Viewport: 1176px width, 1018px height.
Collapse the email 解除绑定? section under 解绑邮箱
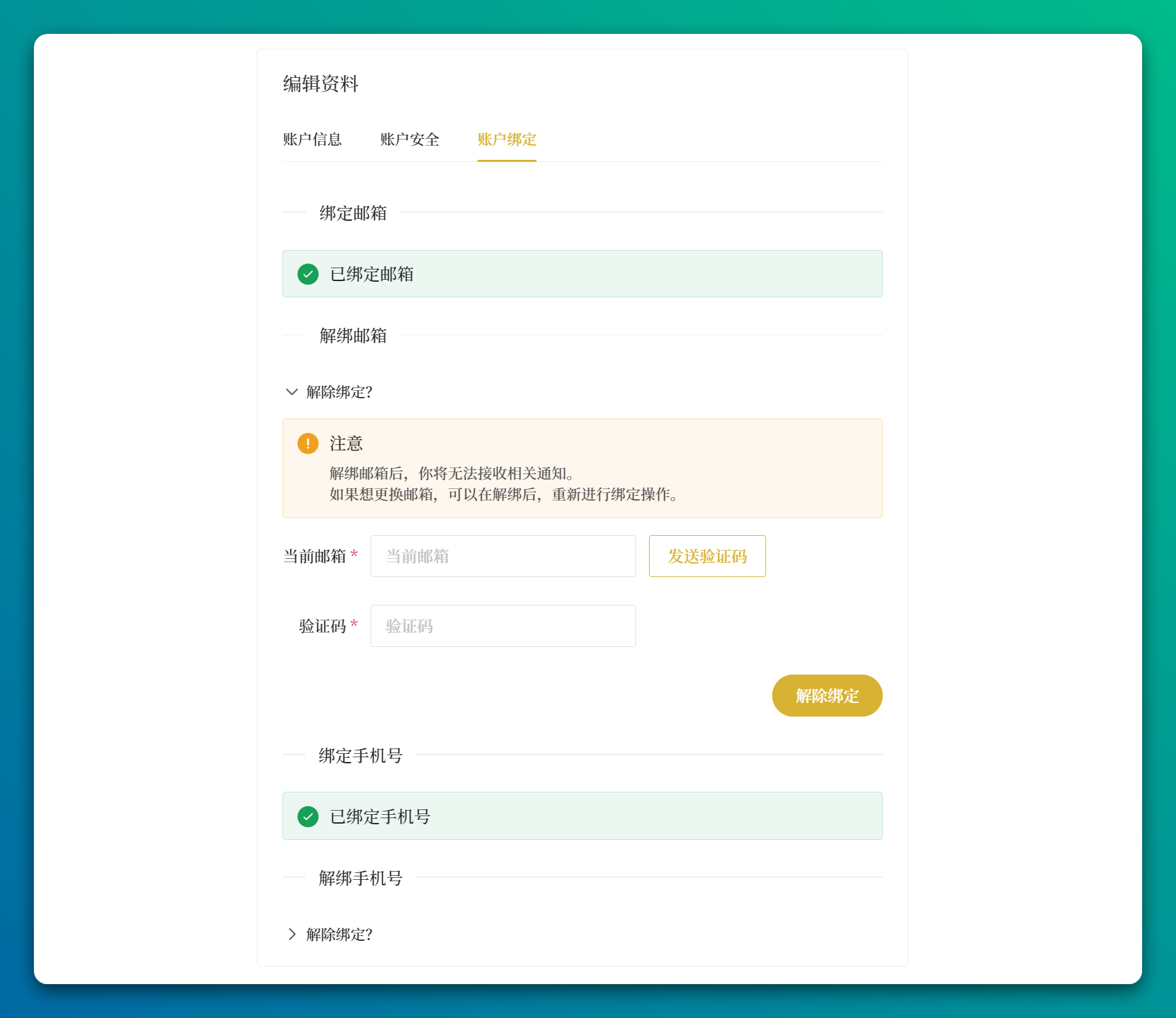pos(329,392)
